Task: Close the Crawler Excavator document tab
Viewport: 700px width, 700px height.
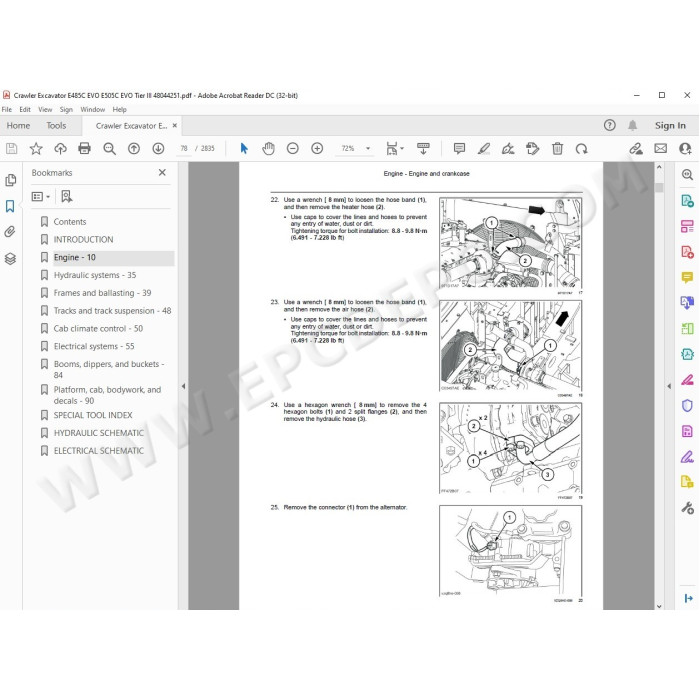Action: point(175,125)
